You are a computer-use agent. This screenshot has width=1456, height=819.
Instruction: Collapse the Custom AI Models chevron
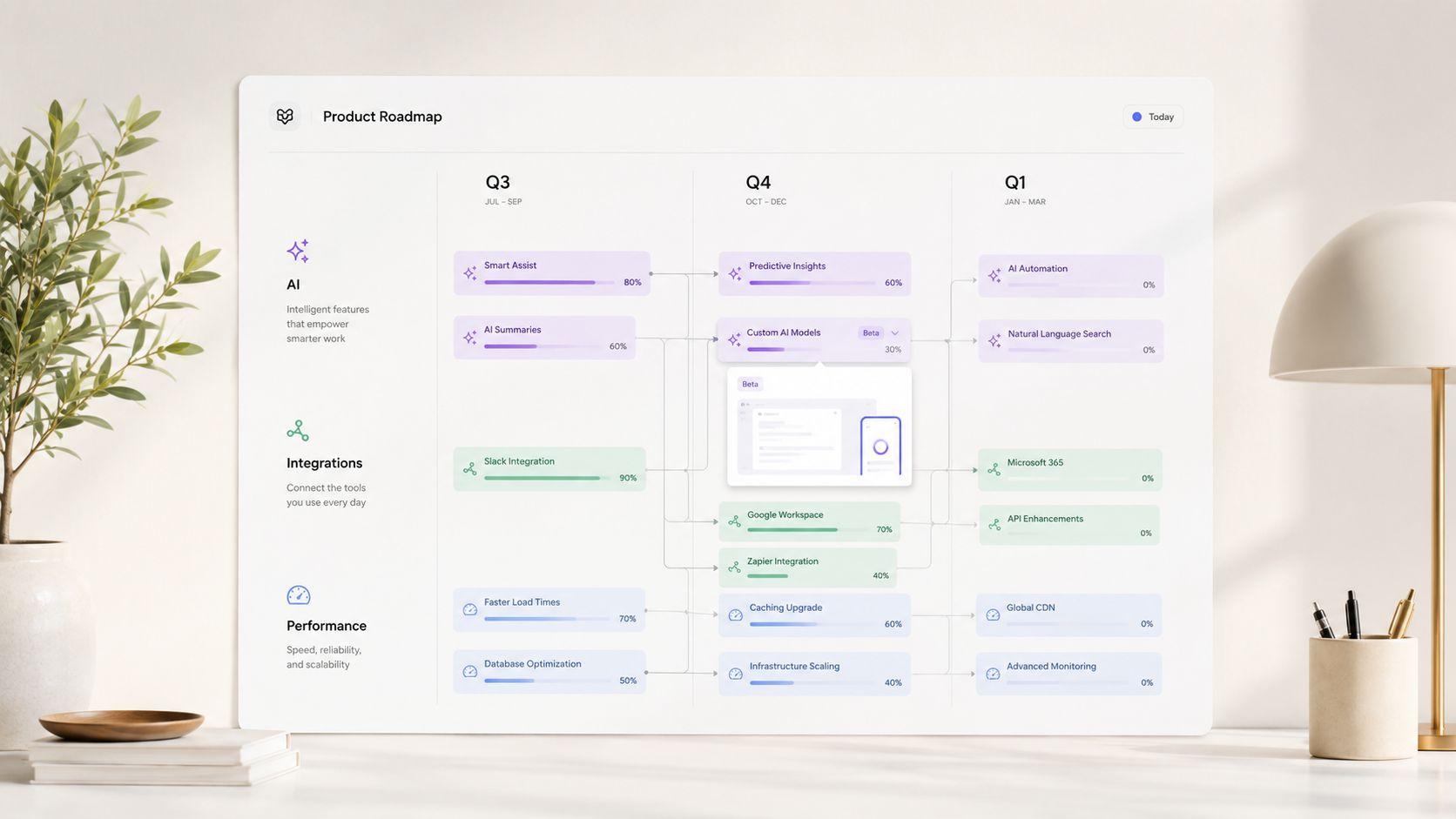pyautogui.click(x=894, y=332)
